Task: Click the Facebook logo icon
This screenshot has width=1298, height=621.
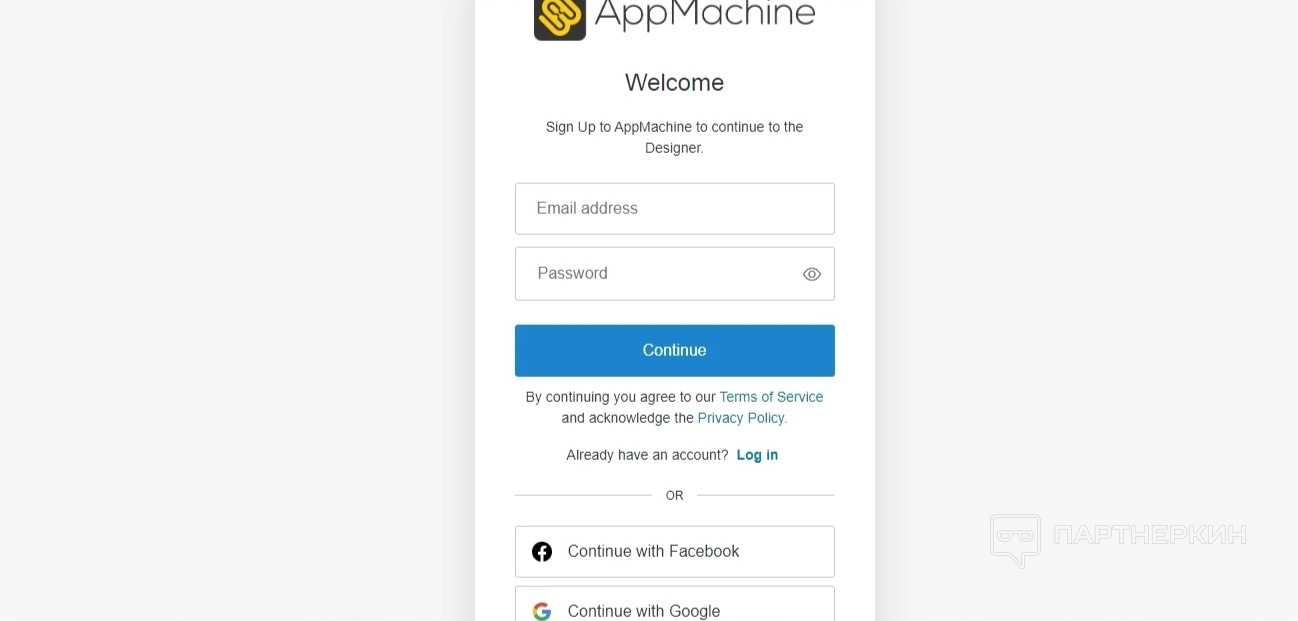Action: 542,552
